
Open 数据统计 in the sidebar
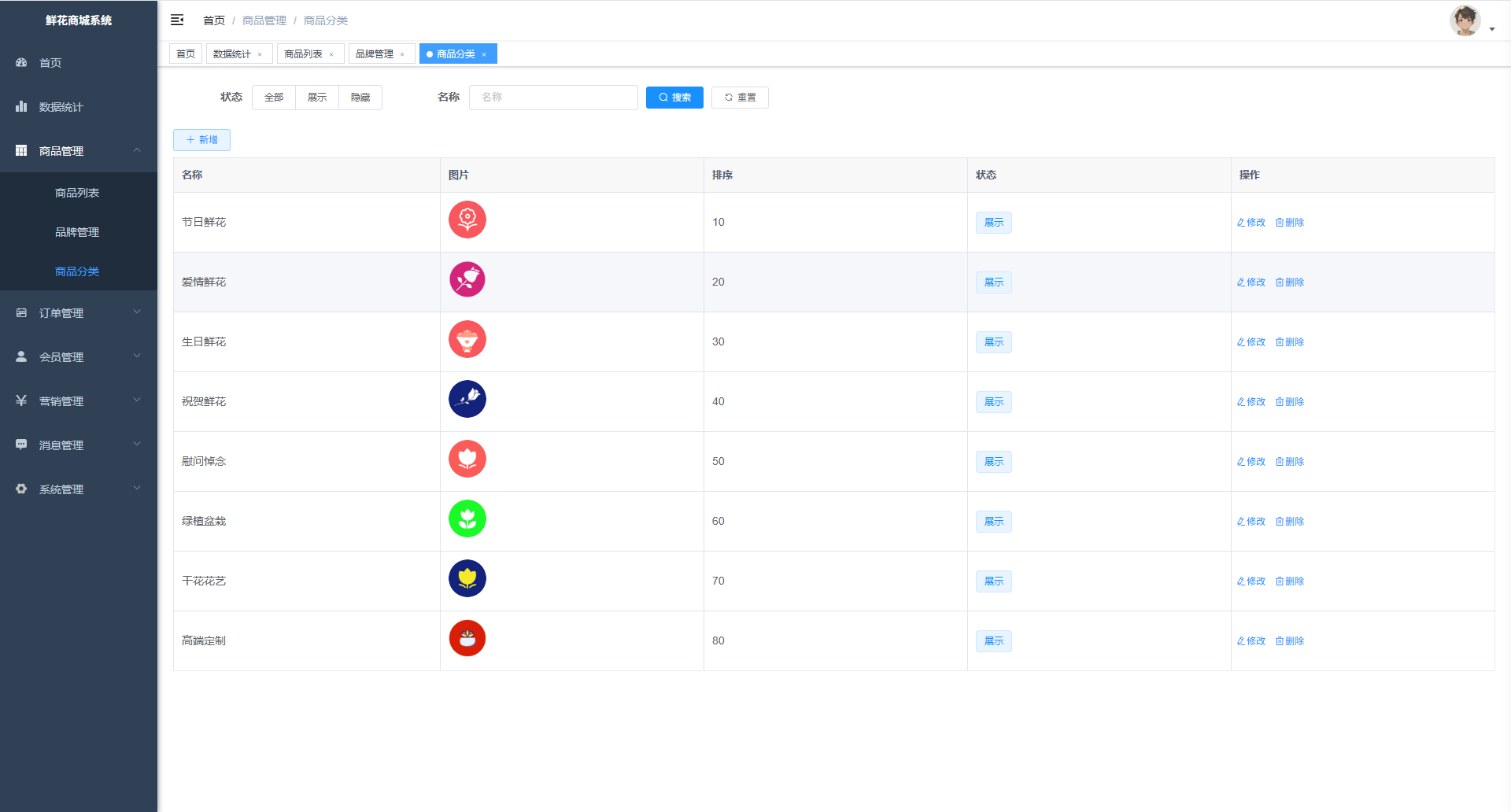pos(61,107)
